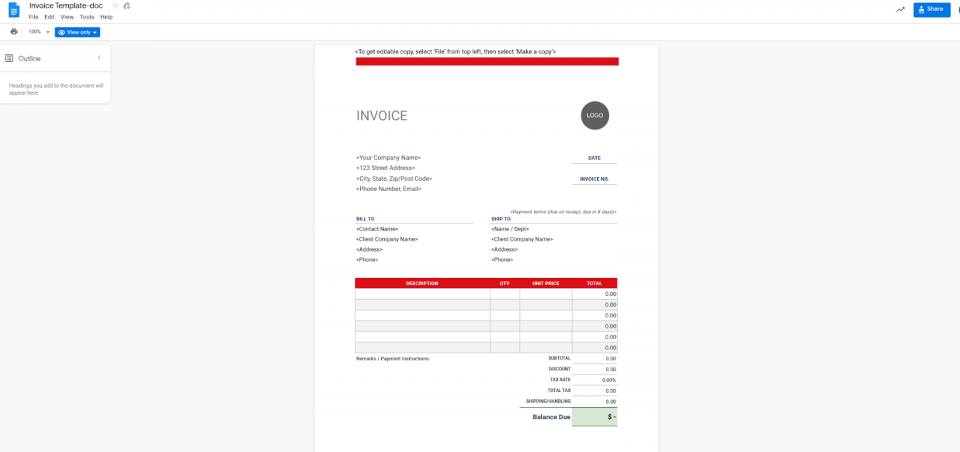Open the Edit menu
Screen dimensions: 960x452
pos(50,17)
